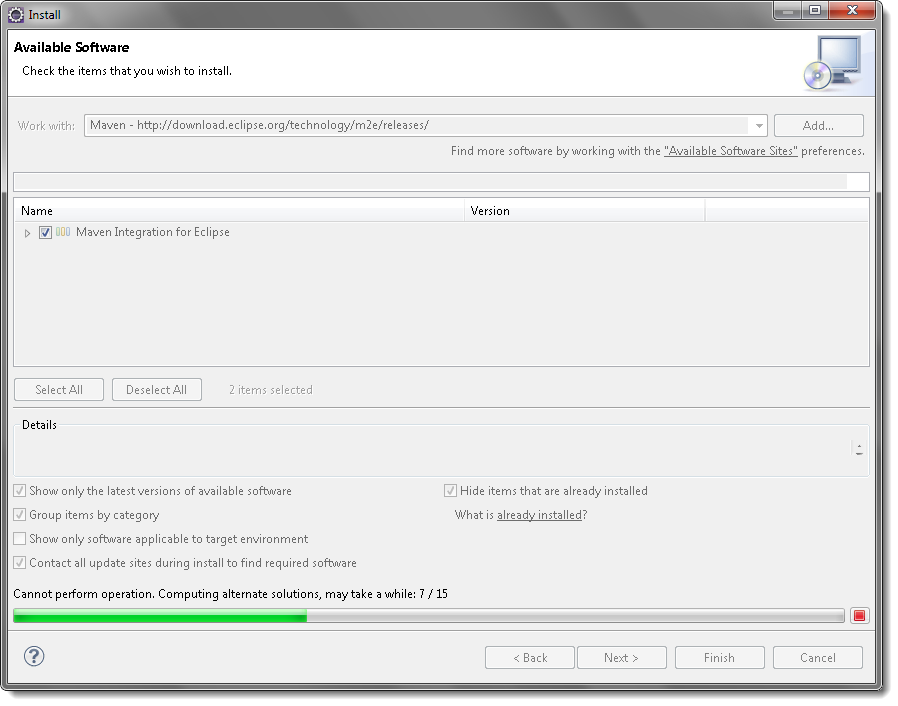Toggle Show only the latest versions checkbox
This screenshot has height=706, width=898.
[19, 491]
